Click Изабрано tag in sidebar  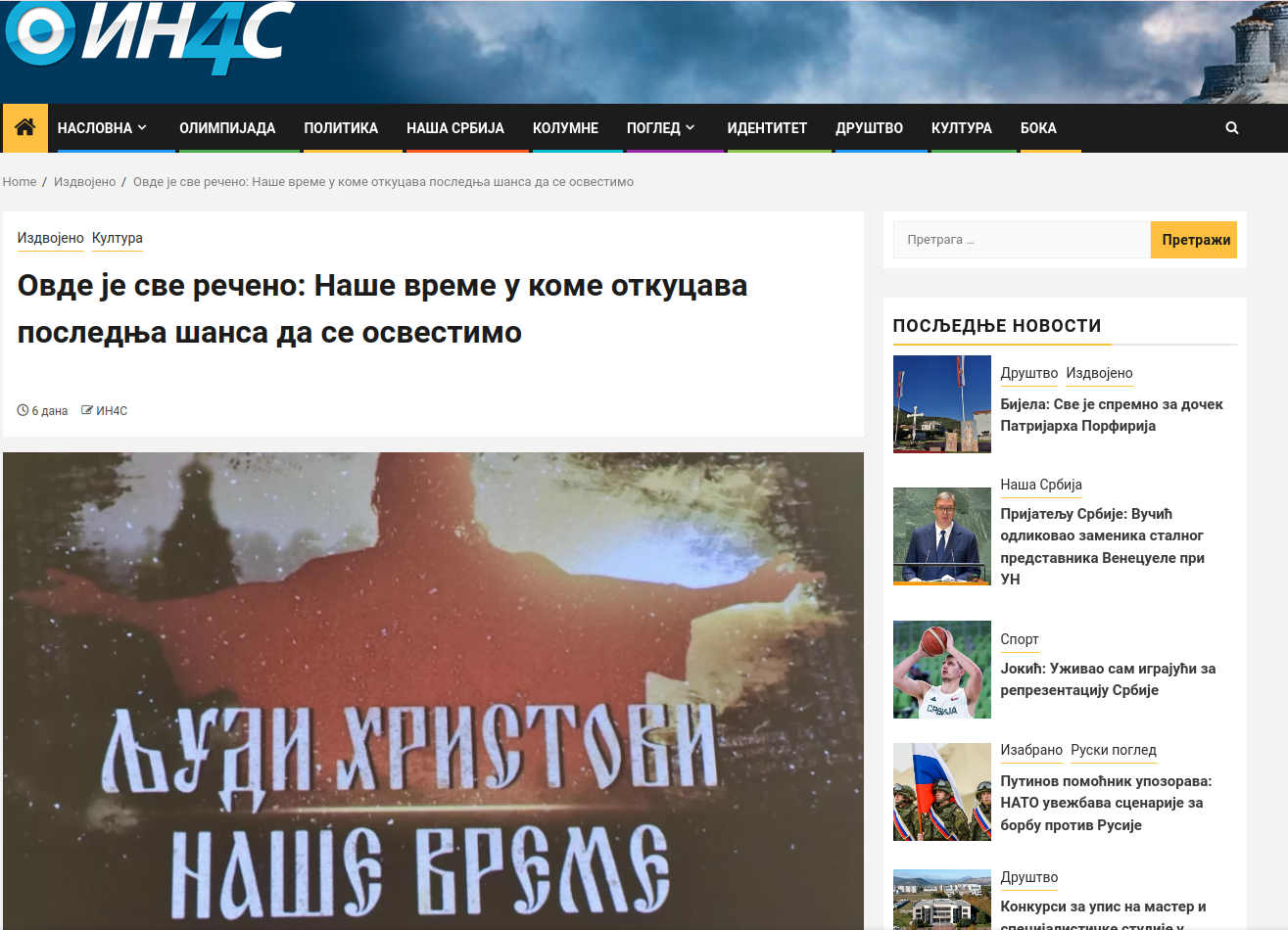(1031, 750)
